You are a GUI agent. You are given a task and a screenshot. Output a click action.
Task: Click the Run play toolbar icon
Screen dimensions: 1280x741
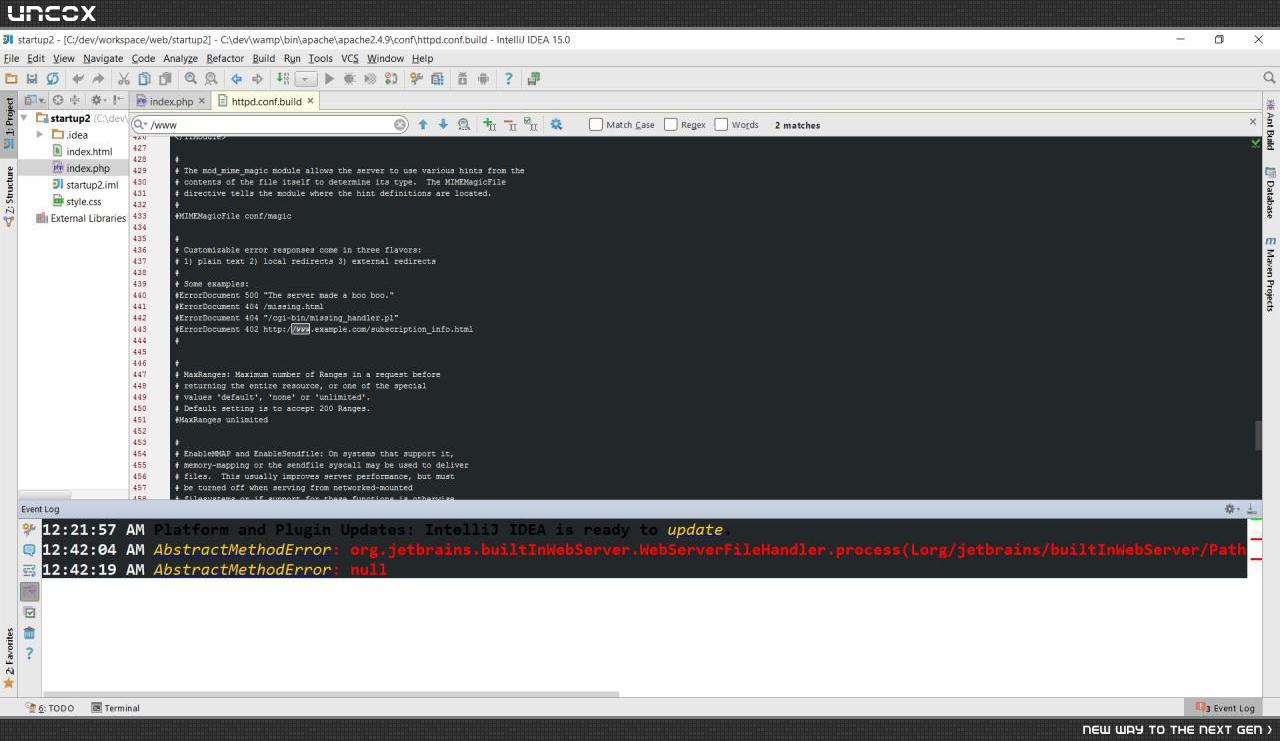pyautogui.click(x=329, y=78)
